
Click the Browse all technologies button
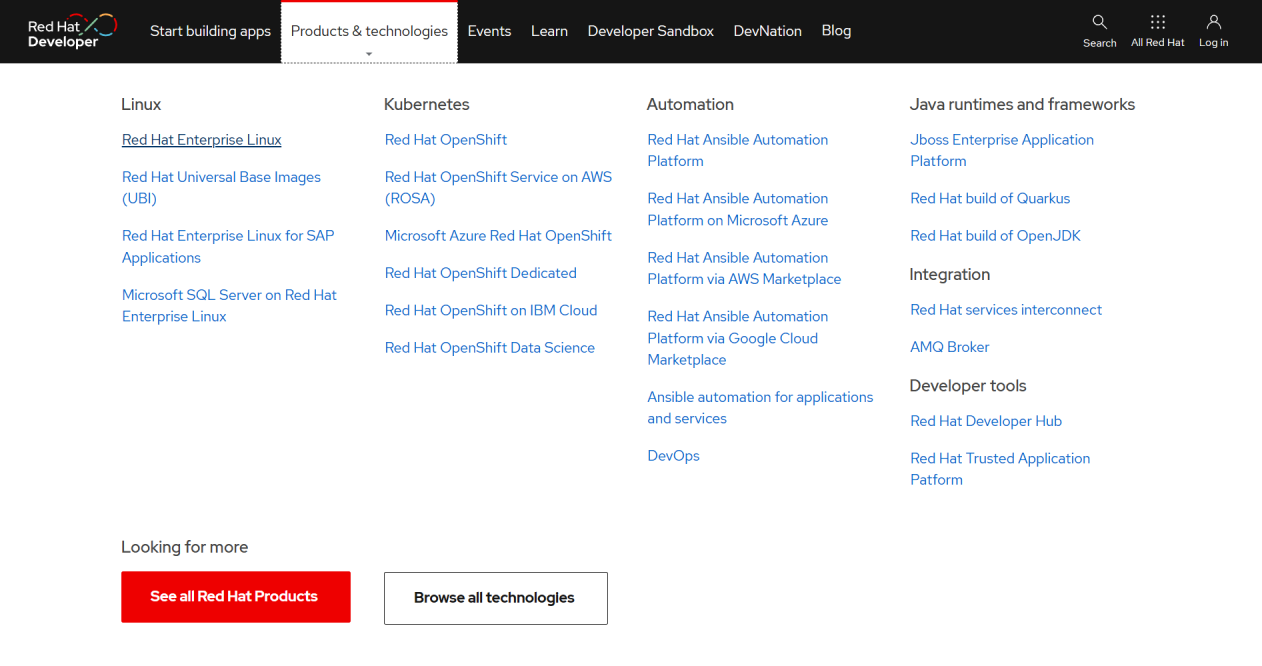[x=495, y=598]
